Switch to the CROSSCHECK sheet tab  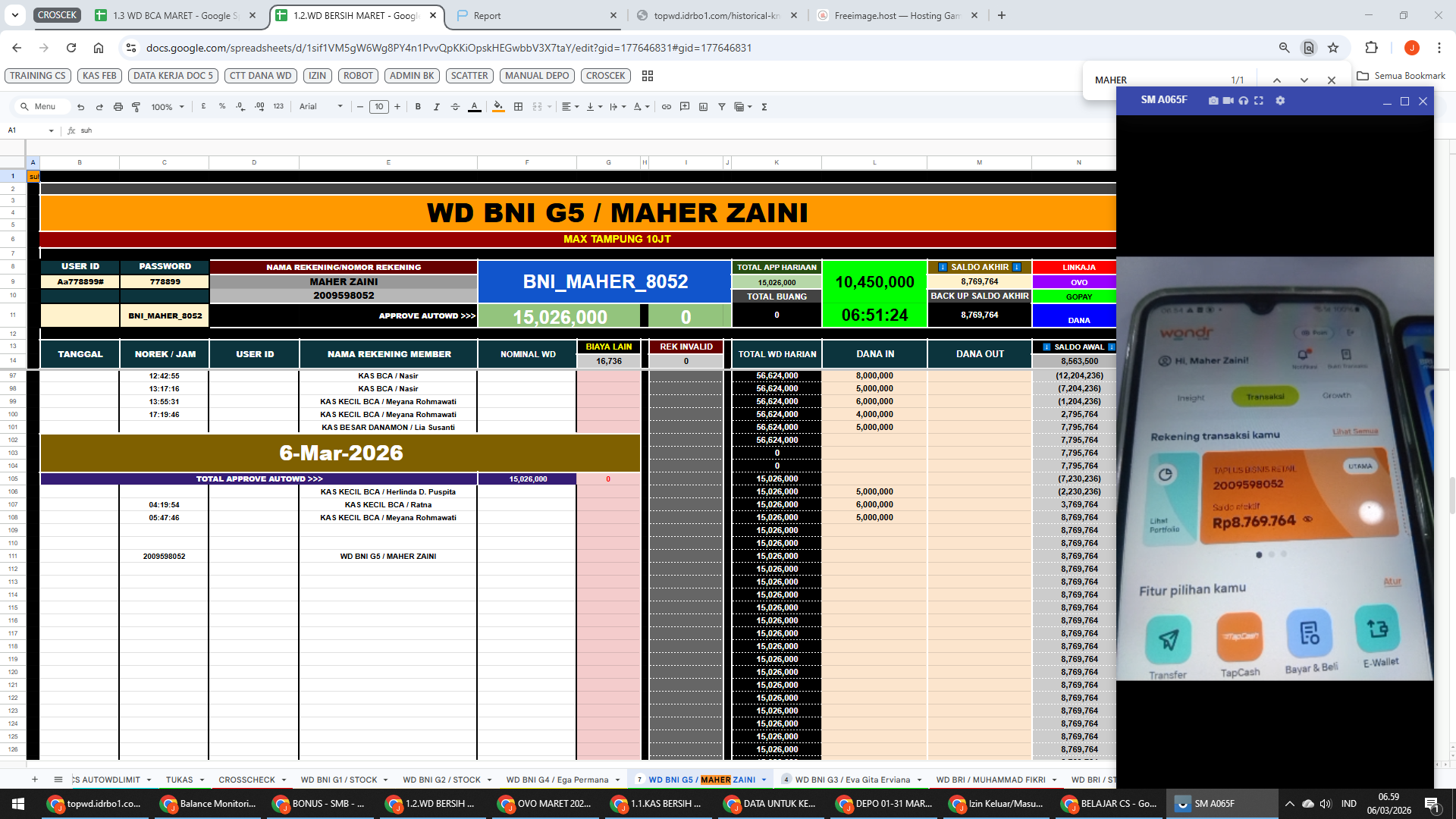[x=246, y=780]
